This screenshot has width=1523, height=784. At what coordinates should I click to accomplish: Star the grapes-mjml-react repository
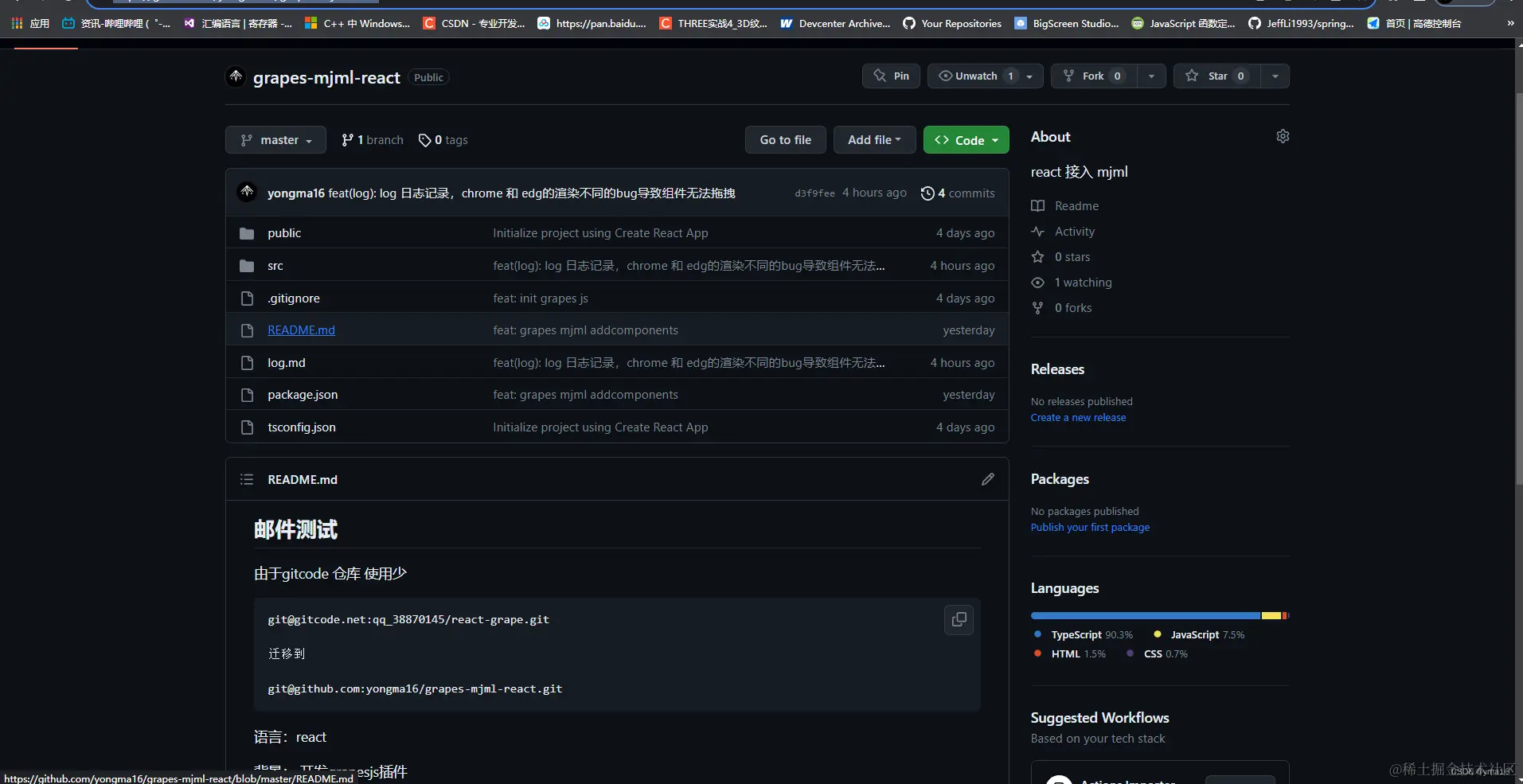tap(1216, 76)
